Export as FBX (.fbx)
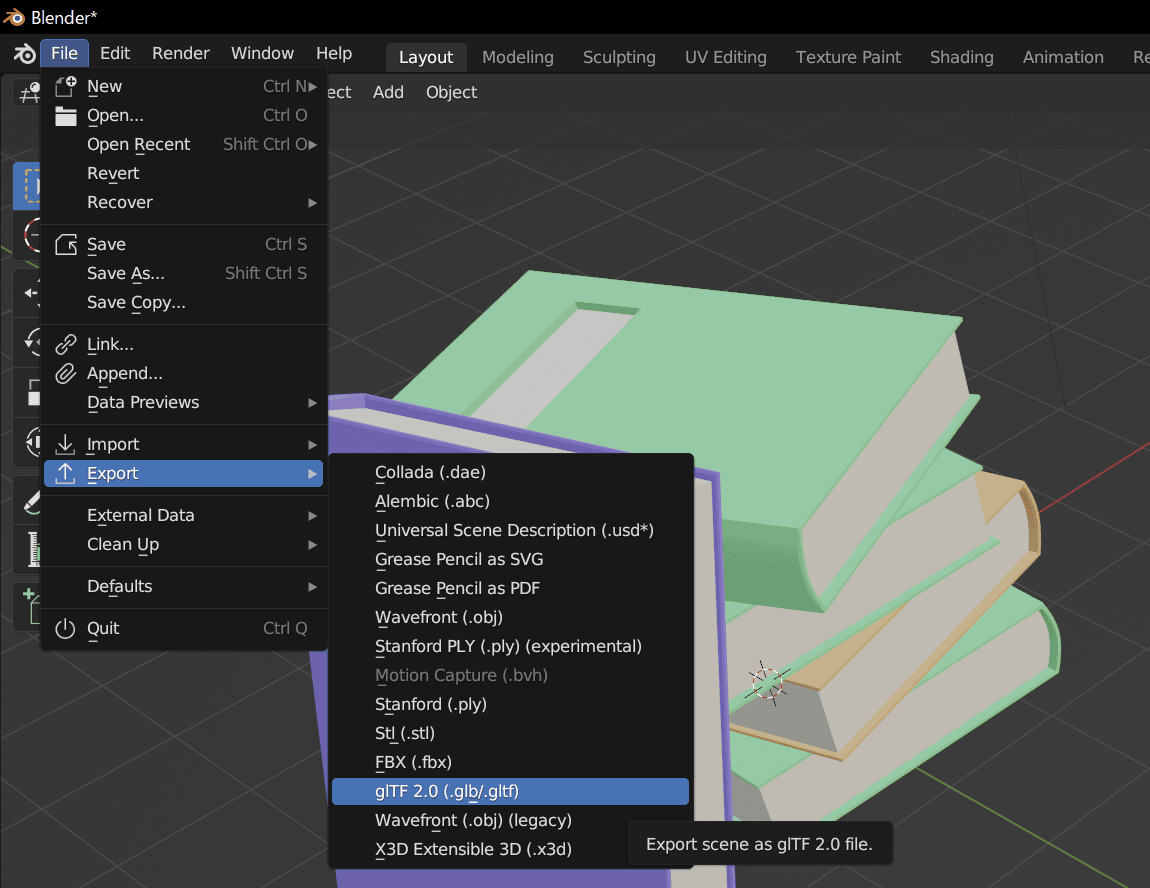 (510, 763)
